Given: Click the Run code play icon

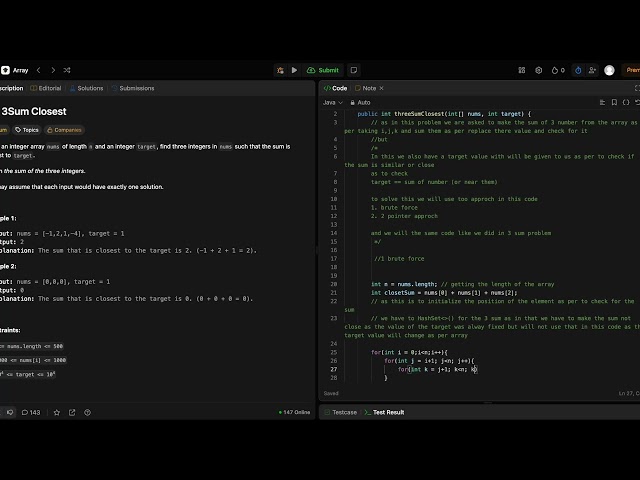Looking at the screenshot, I should pos(294,70).
